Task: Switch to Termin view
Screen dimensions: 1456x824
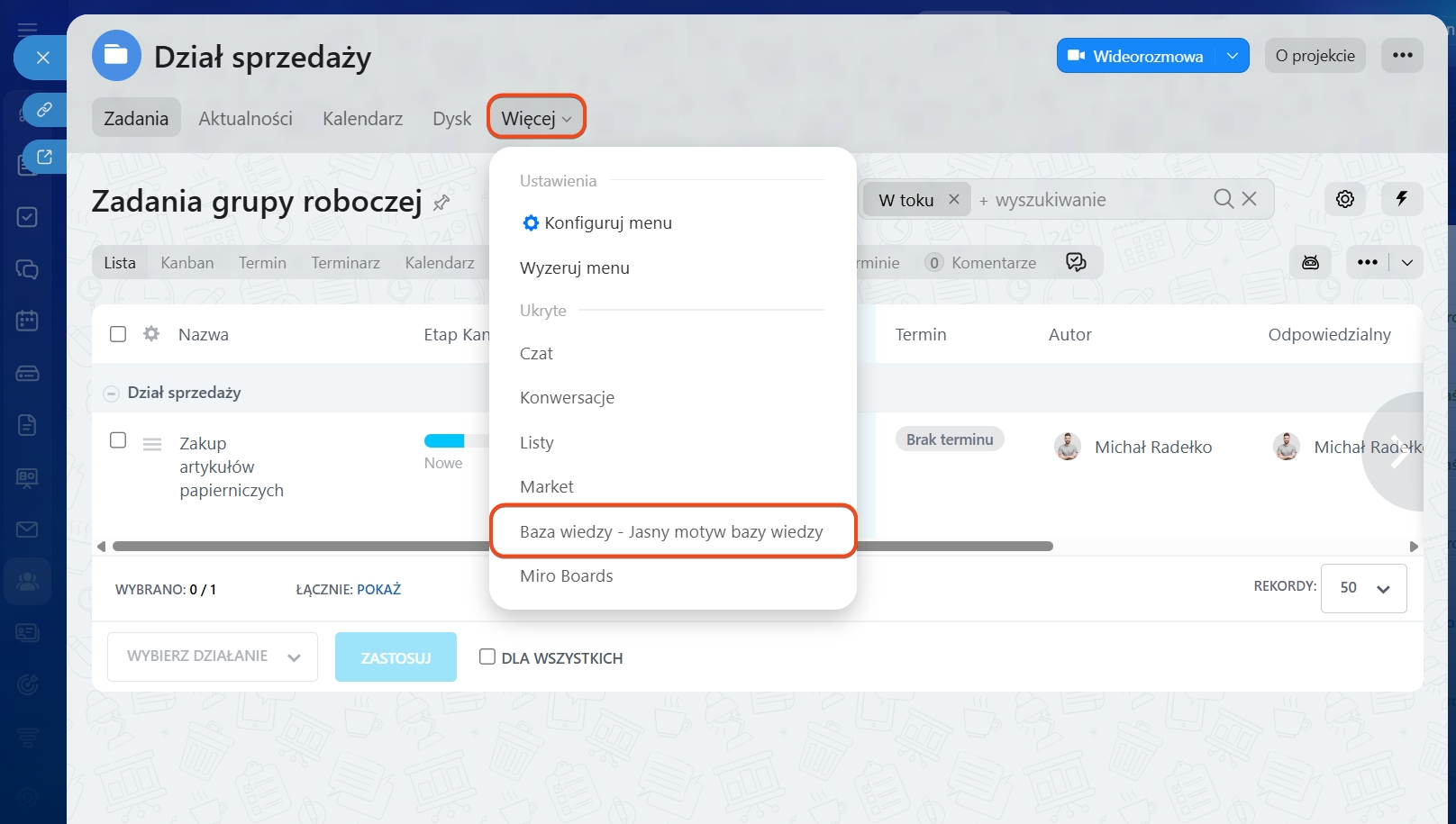Action: (262, 262)
